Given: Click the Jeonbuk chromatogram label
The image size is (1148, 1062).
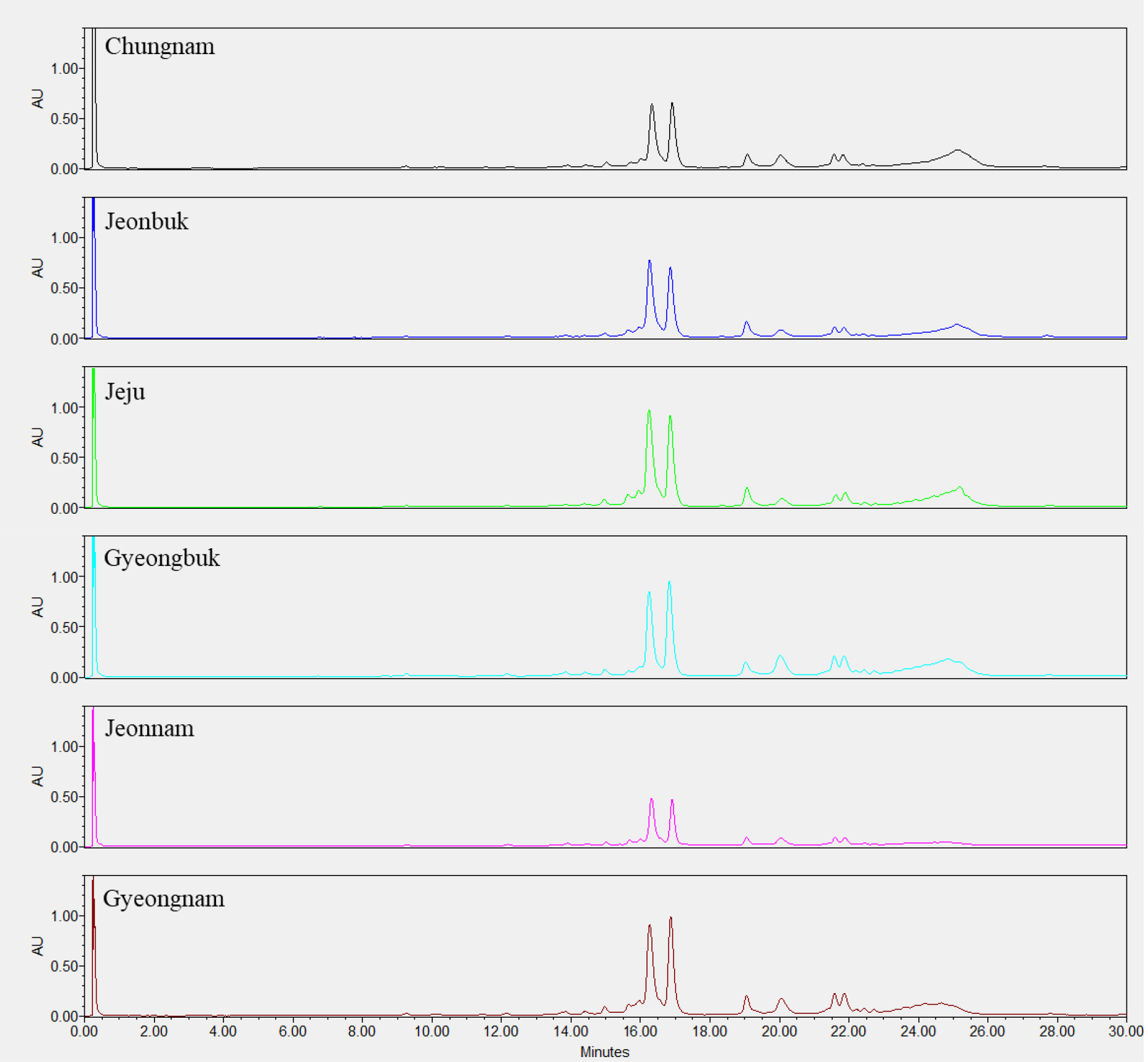Looking at the screenshot, I should coord(147,222).
